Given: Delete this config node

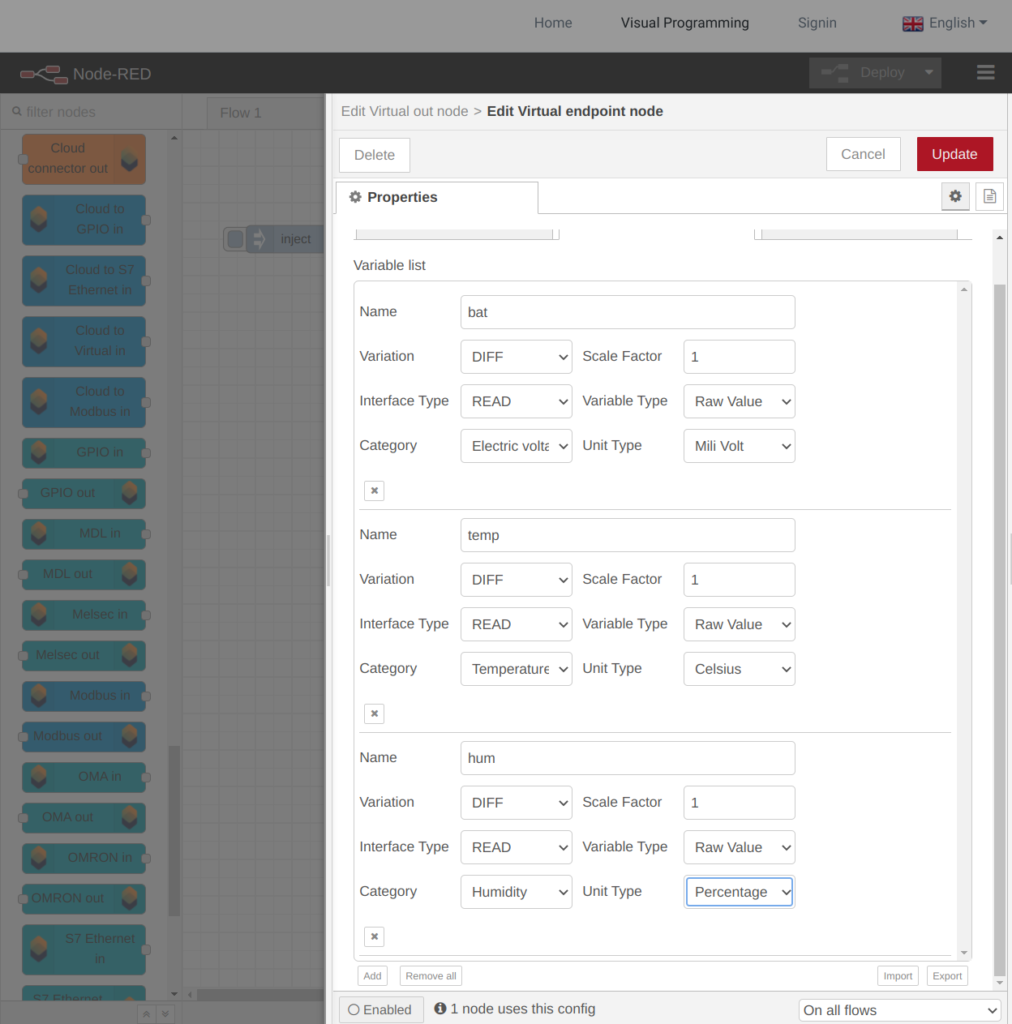Looking at the screenshot, I should pos(374,155).
